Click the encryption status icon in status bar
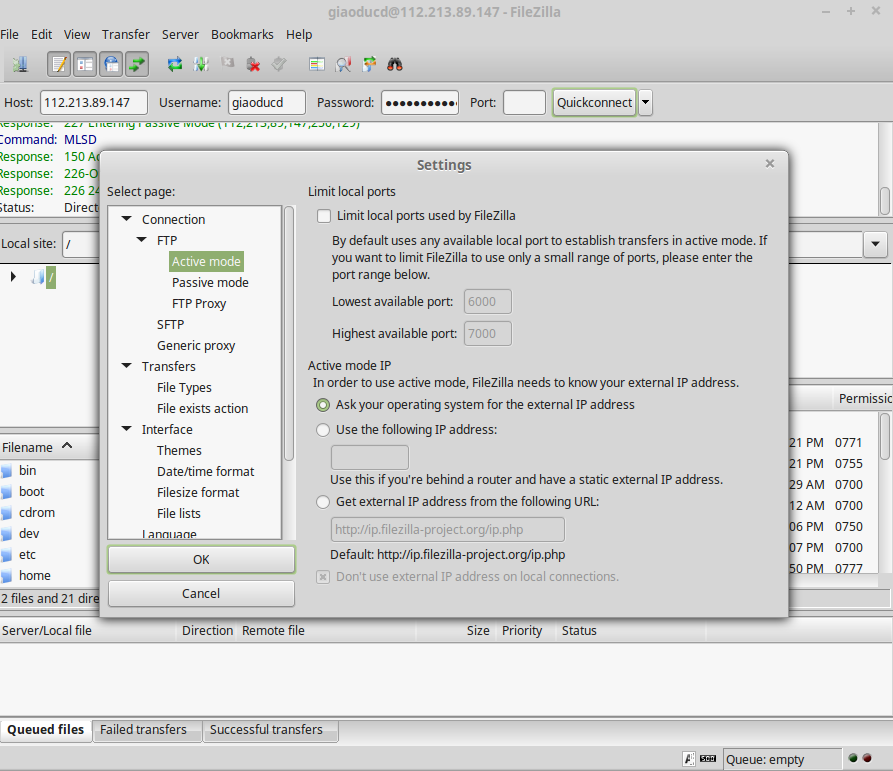The image size is (893, 771). point(689,758)
